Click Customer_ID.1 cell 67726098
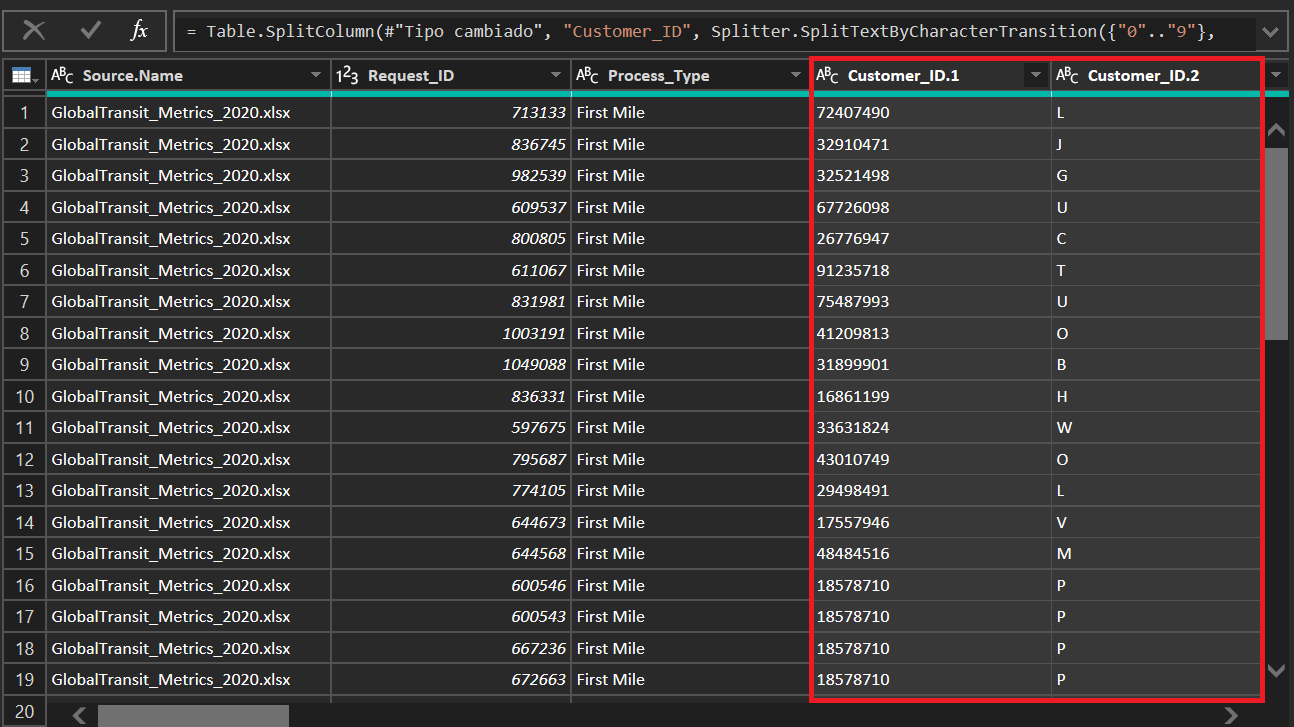Viewport: 1294px width, 727px height. [931, 207]
